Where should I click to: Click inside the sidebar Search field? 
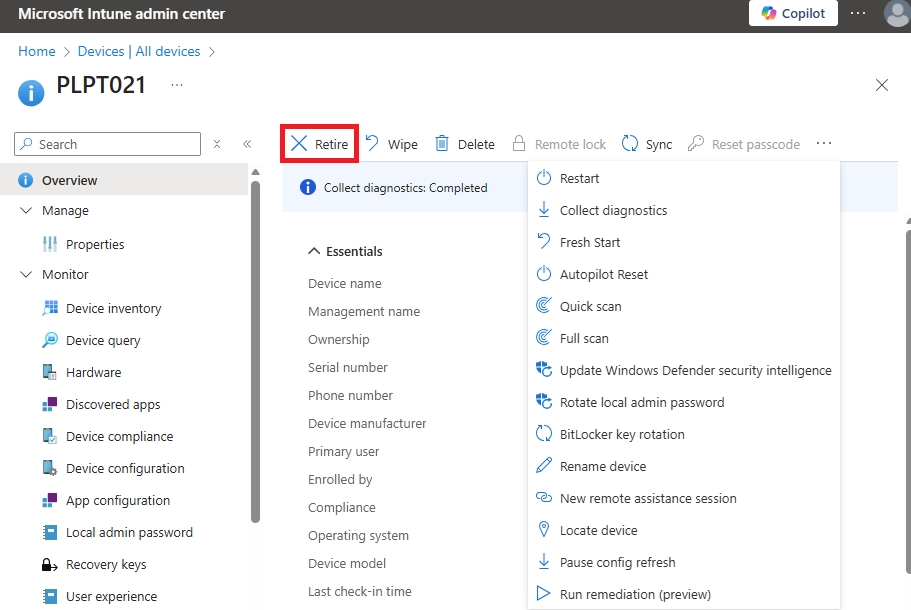point(107,143)
